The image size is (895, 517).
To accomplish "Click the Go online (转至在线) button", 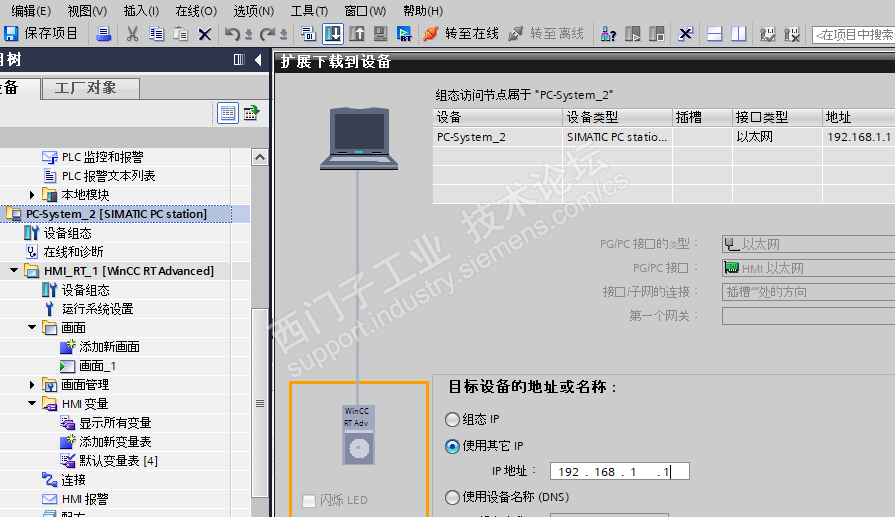I will click(x=461, y=34).
